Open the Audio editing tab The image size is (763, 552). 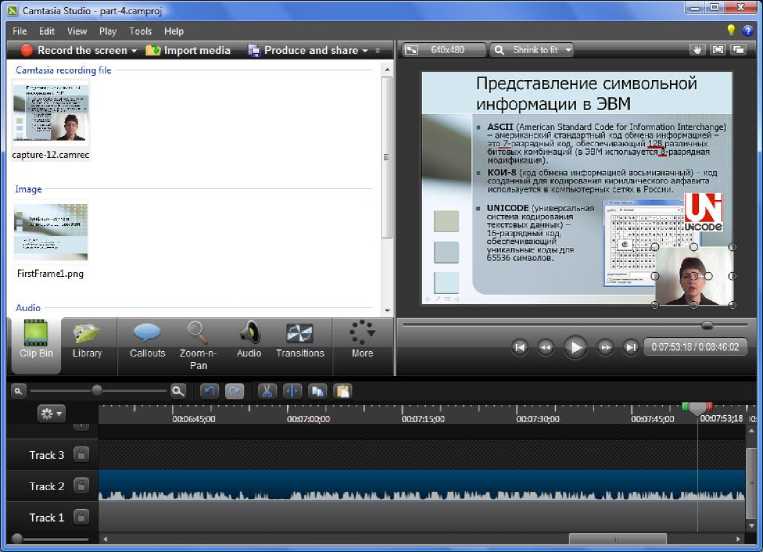(249, 339)
